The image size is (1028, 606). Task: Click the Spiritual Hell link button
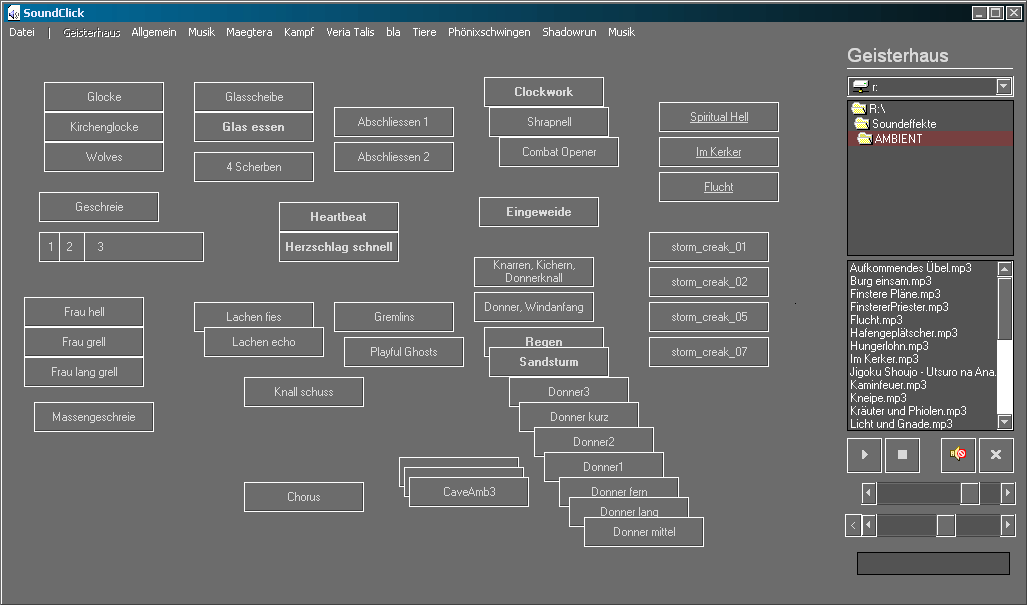719,117
